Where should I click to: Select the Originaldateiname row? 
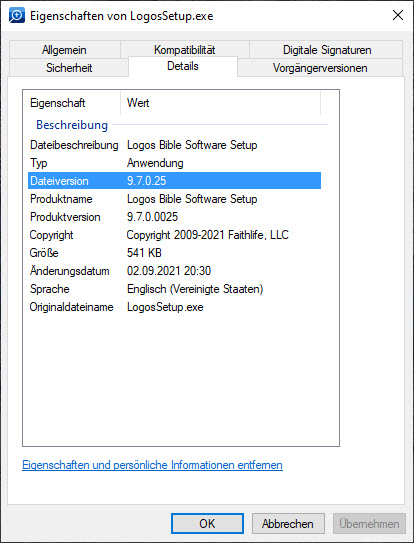tap(174, 307)
